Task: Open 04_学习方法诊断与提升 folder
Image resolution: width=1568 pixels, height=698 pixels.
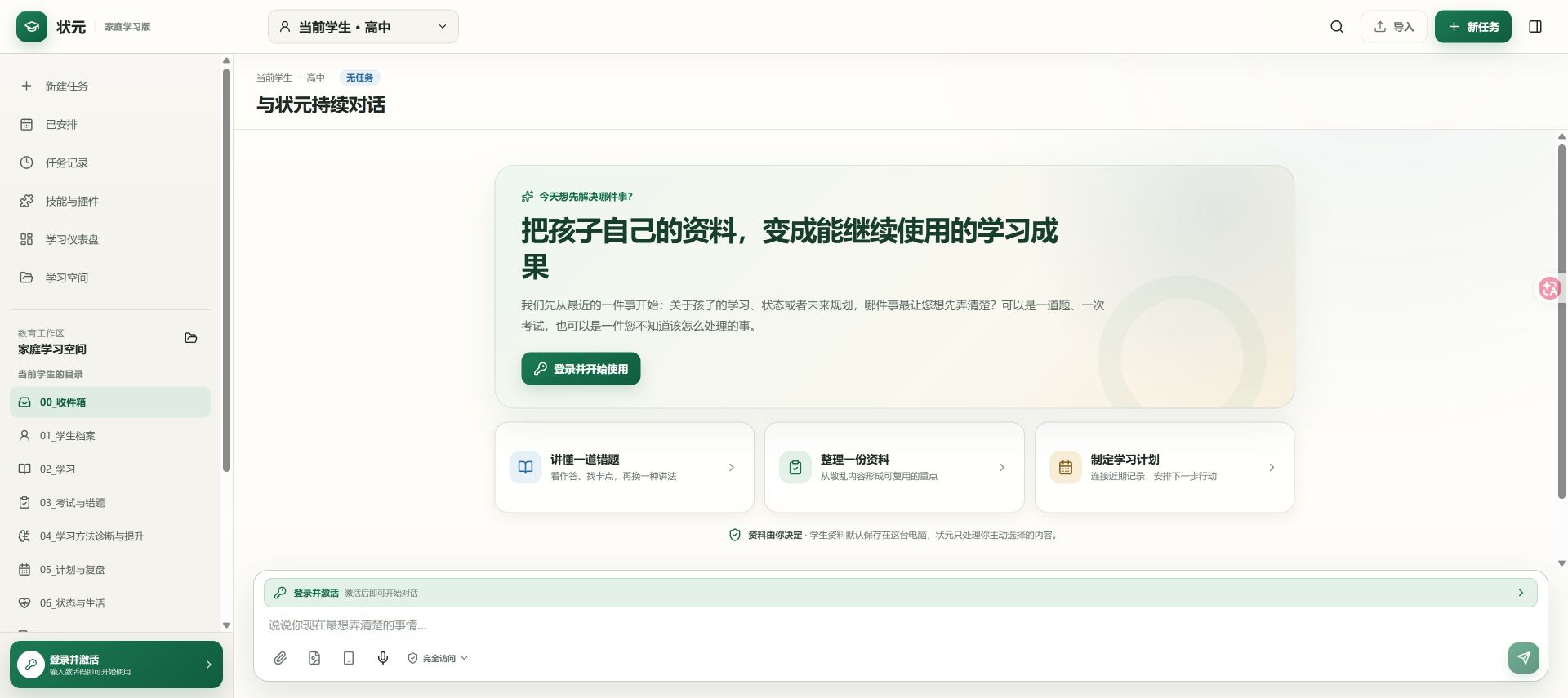Action: point(110,536)
